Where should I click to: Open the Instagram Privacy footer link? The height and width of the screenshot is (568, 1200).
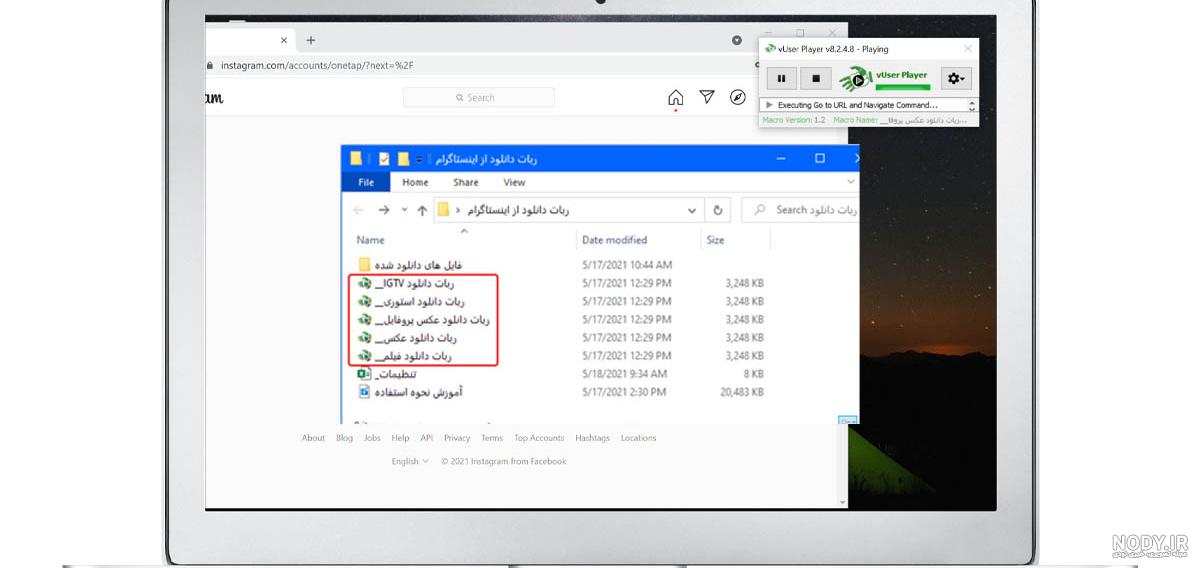[457, 438]
